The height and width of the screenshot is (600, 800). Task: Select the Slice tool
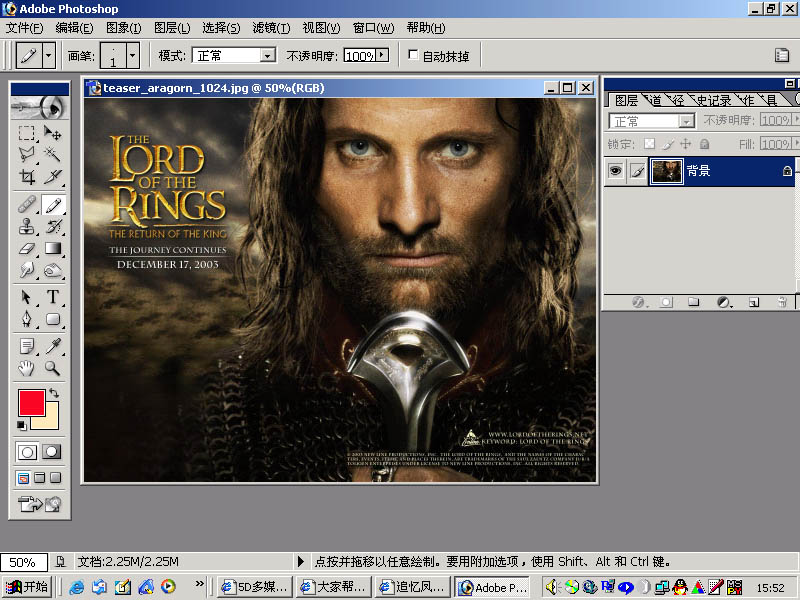[x=53, y=177]
